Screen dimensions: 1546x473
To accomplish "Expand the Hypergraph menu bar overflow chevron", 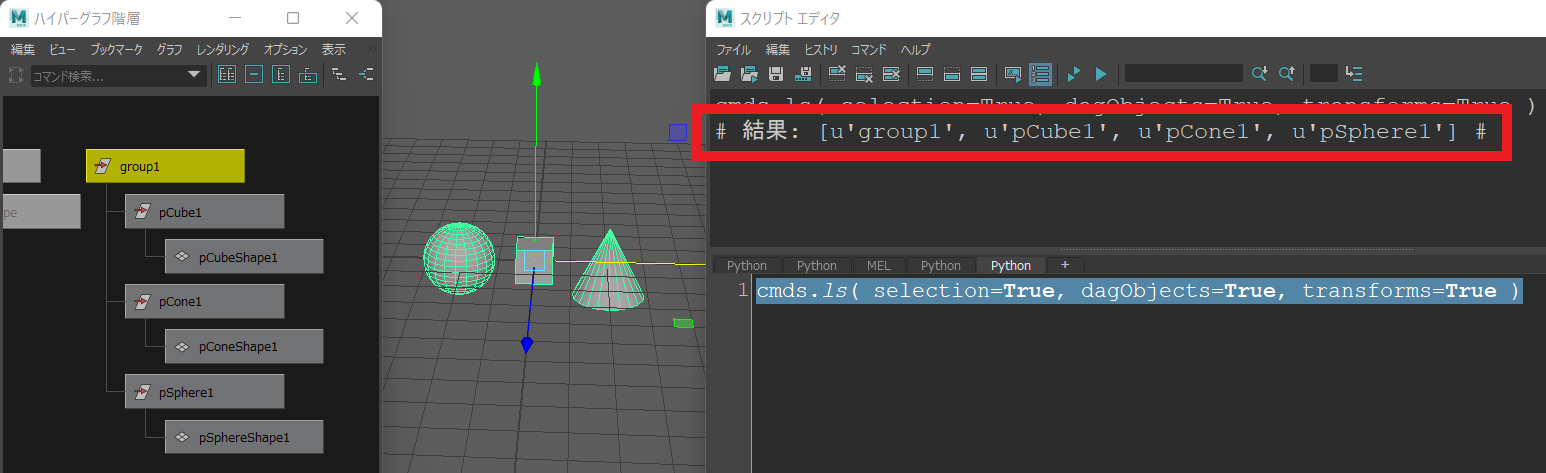I will coord(372,49).
